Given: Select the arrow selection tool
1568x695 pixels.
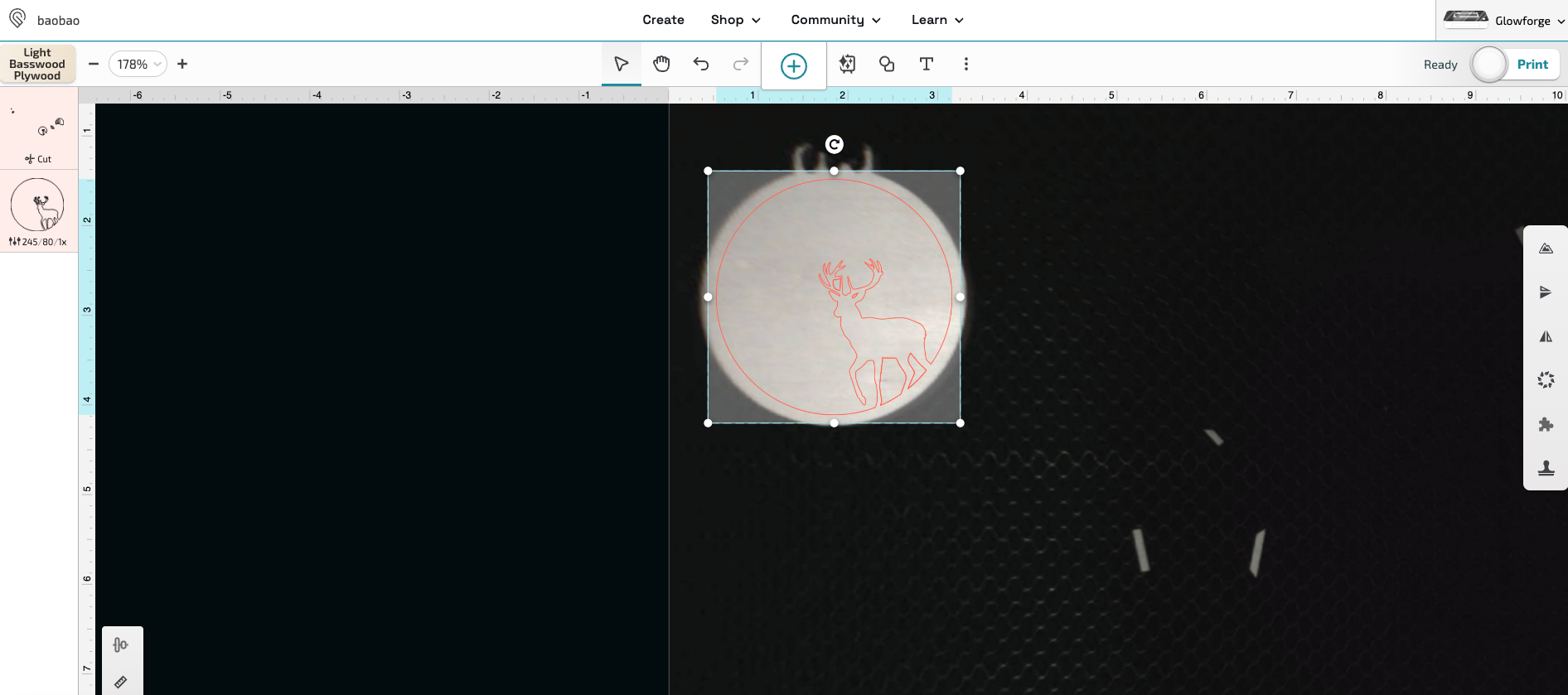Looking at the screenshot, I should pos(621,64).
